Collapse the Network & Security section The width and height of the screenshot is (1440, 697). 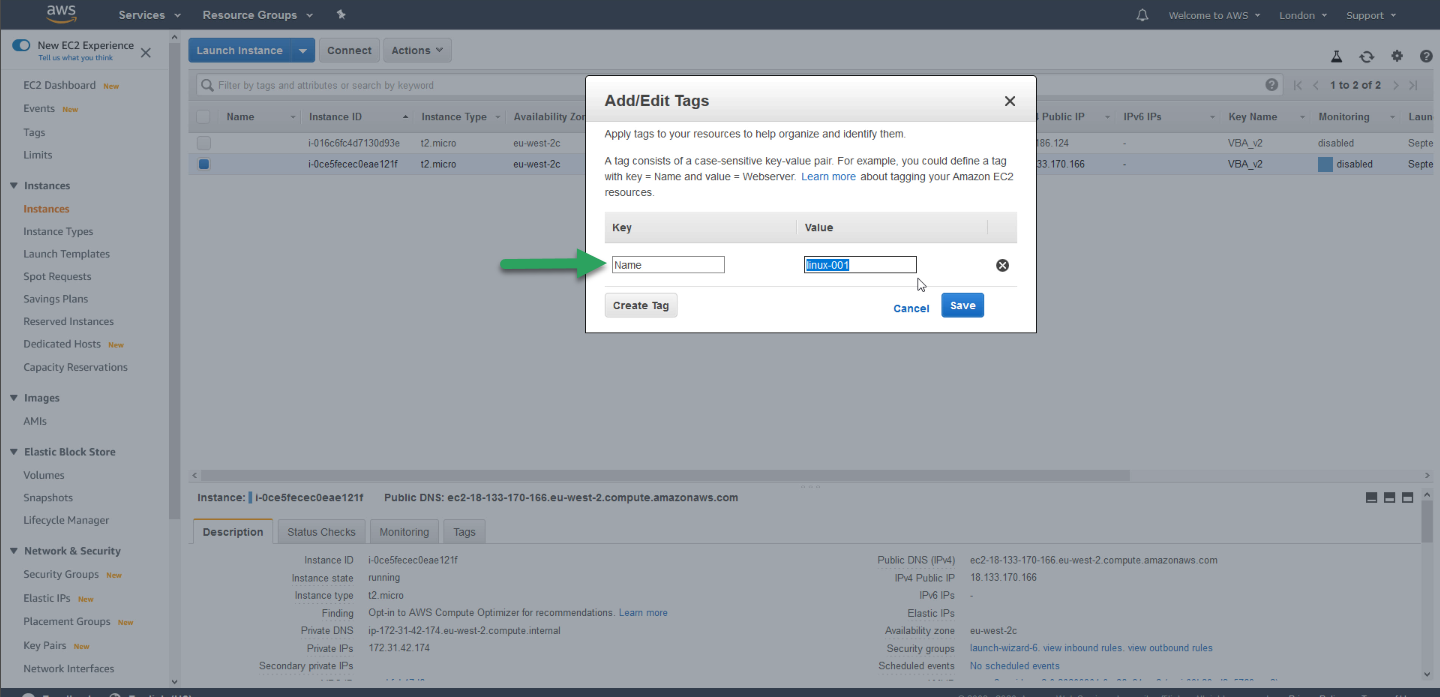coord(14,551)
